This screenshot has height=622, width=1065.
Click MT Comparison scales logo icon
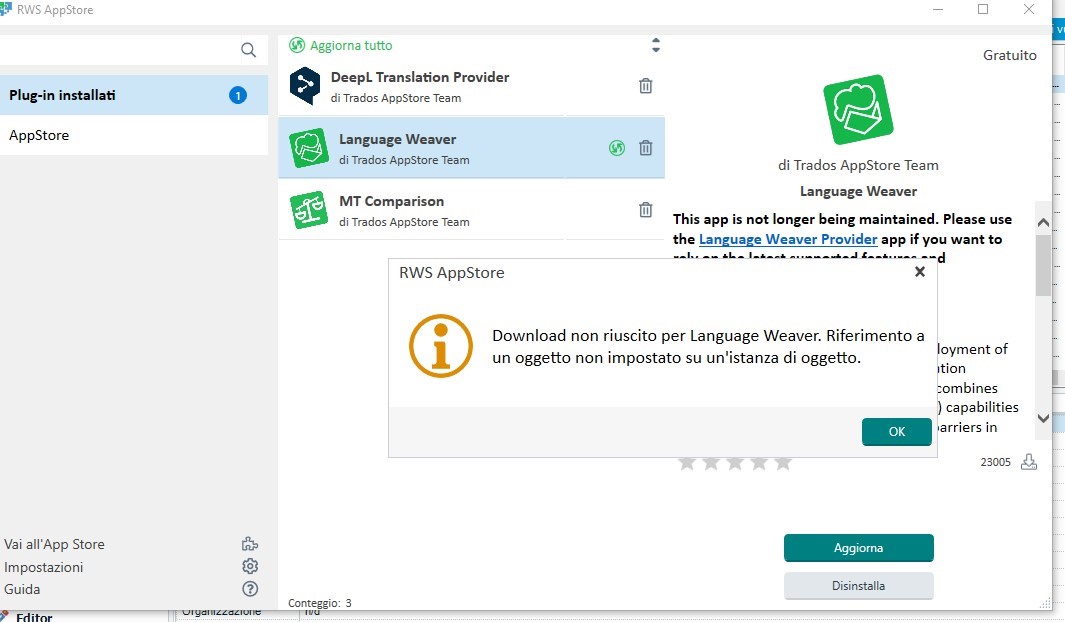[309, 209]
